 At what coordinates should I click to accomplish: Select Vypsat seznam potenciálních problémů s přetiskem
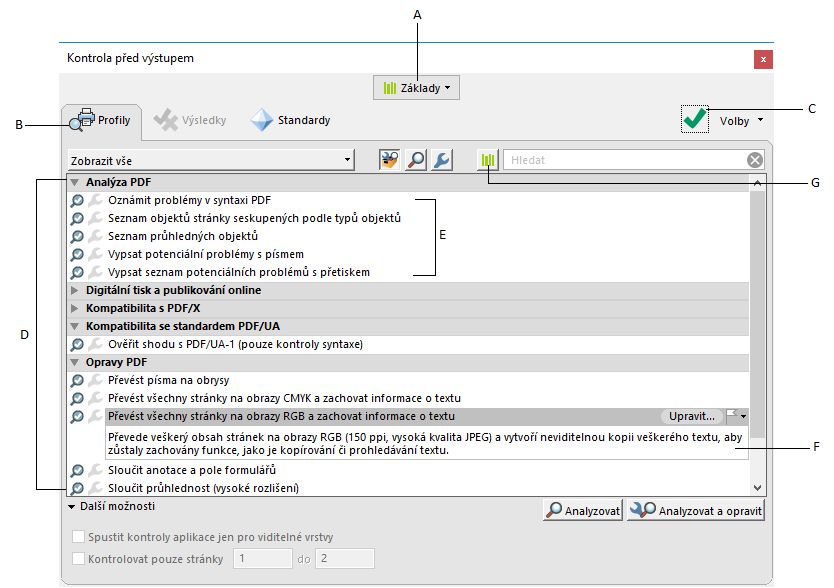pos(239,272)
